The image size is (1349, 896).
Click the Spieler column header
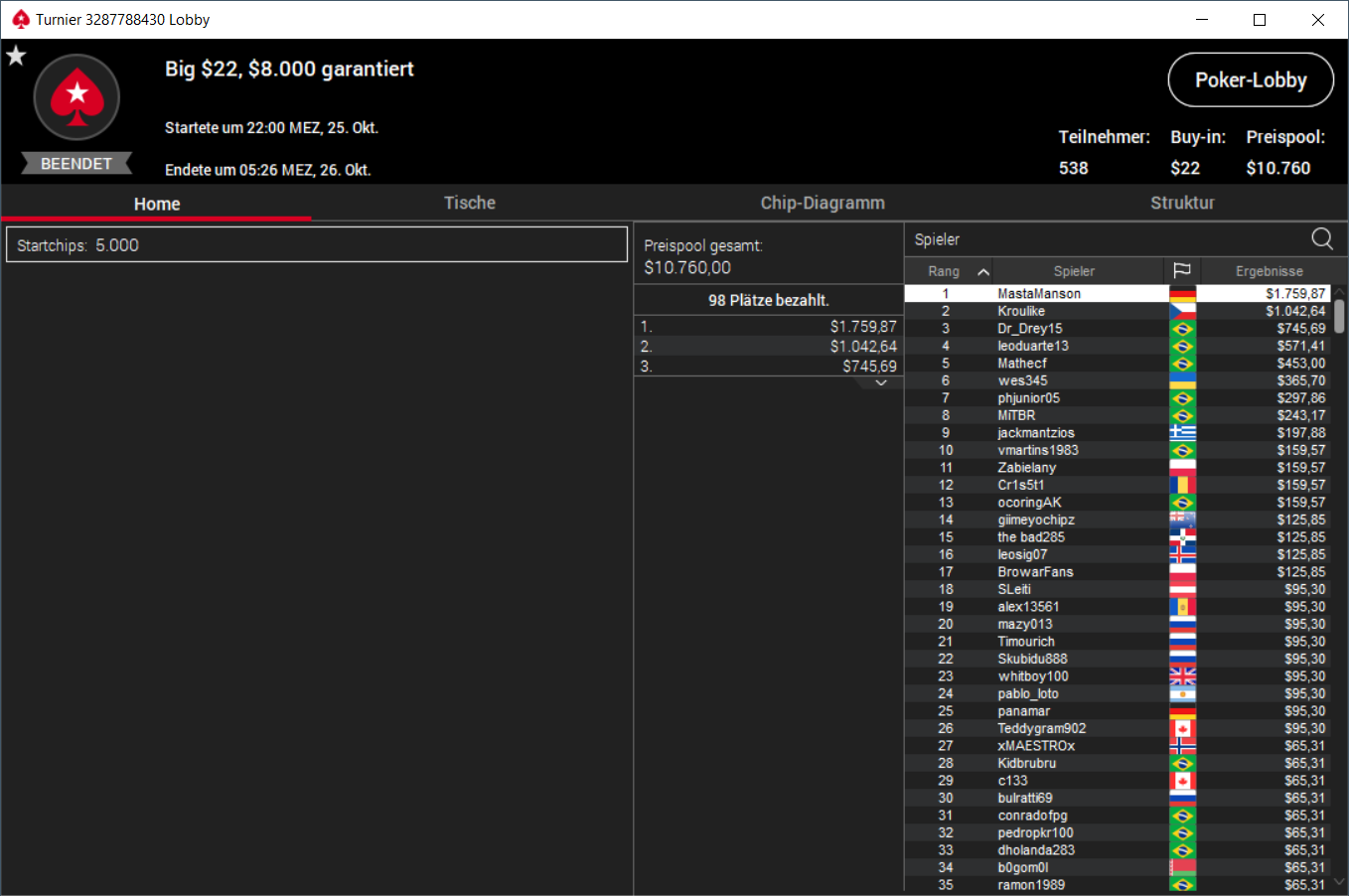pyautogui.click(x=1074, y=271)
